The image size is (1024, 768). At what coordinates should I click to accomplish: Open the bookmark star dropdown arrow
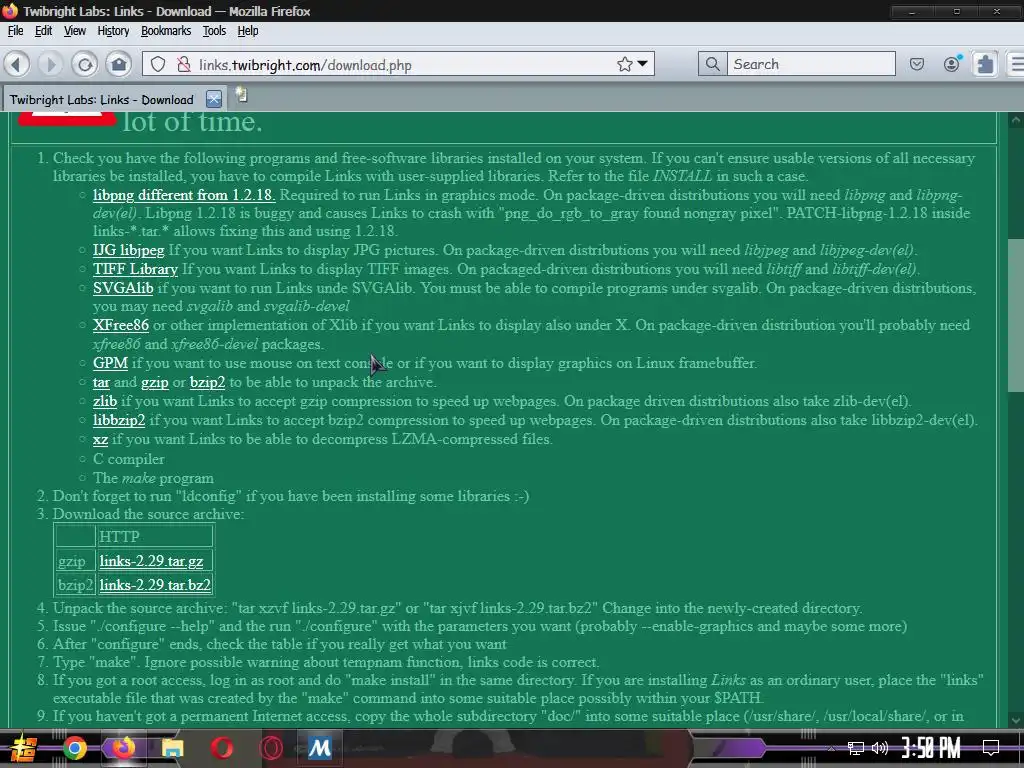(643, 64)
